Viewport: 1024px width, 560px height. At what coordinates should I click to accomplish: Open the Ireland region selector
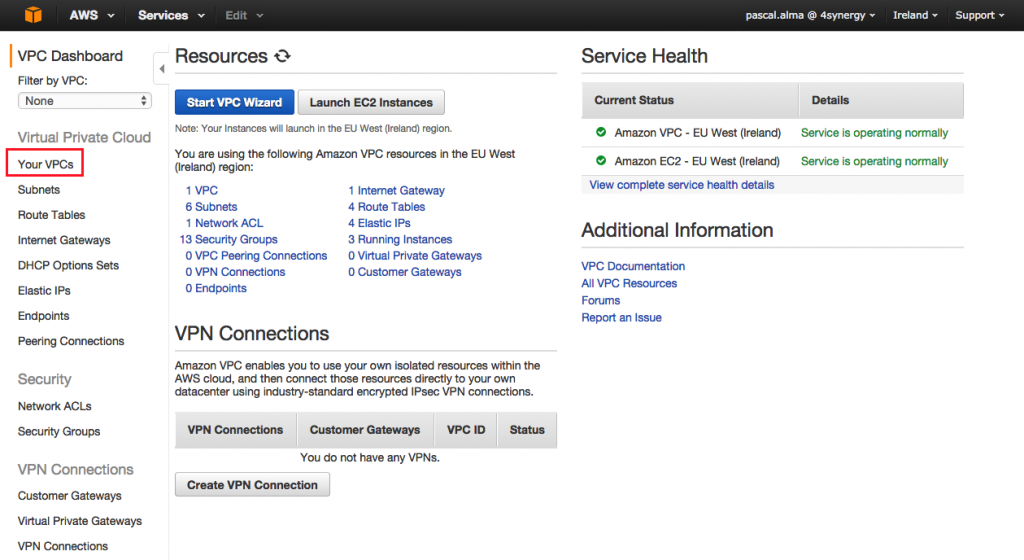tap(915, 15)
